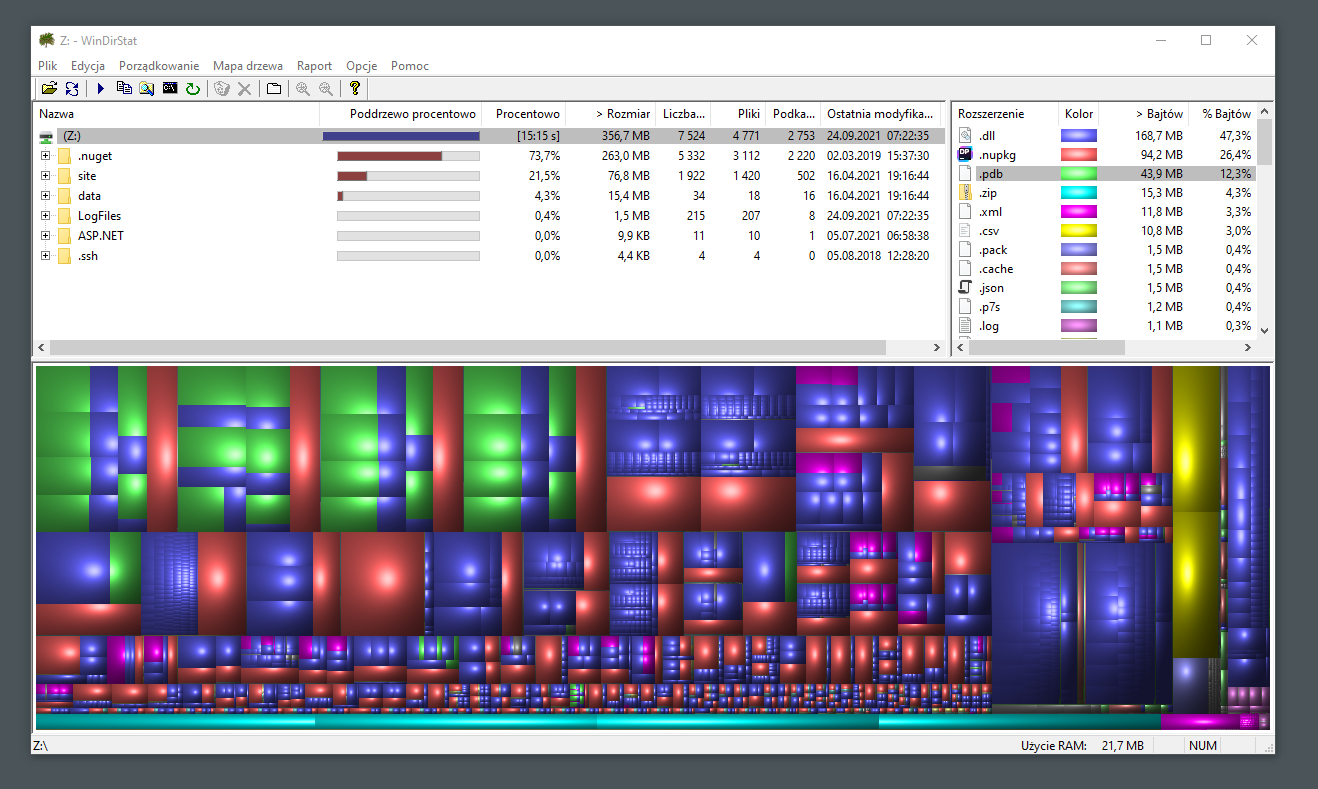This screenshot has height=789, width=1318.
Task: Click the Delete to Recycle Bin icon
Action: pyautogui.click(x=222, y=89)
